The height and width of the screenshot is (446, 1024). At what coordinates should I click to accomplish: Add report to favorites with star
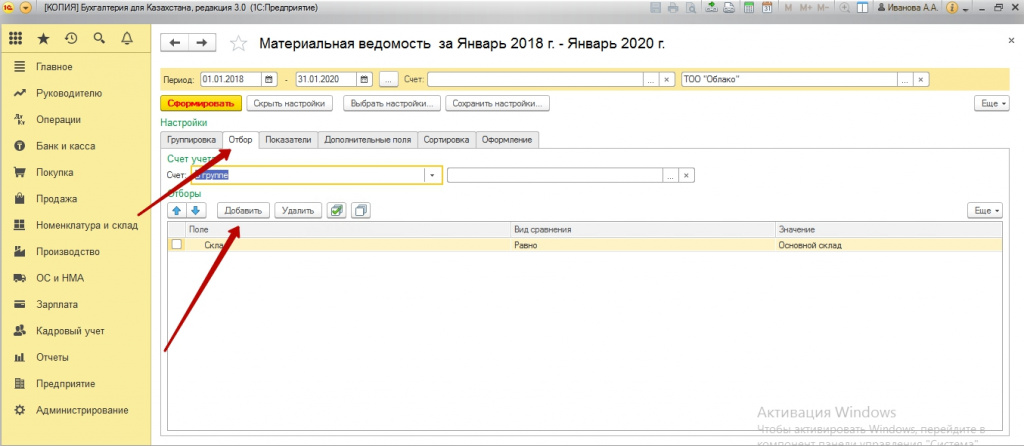(239, 44)
